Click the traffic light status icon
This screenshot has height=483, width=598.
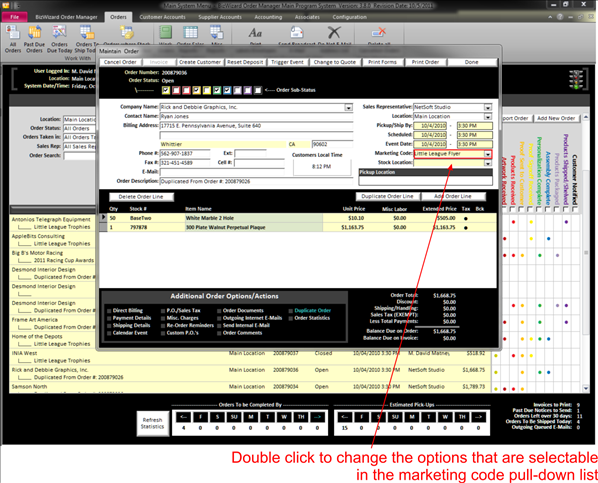[x=575, y=79]
